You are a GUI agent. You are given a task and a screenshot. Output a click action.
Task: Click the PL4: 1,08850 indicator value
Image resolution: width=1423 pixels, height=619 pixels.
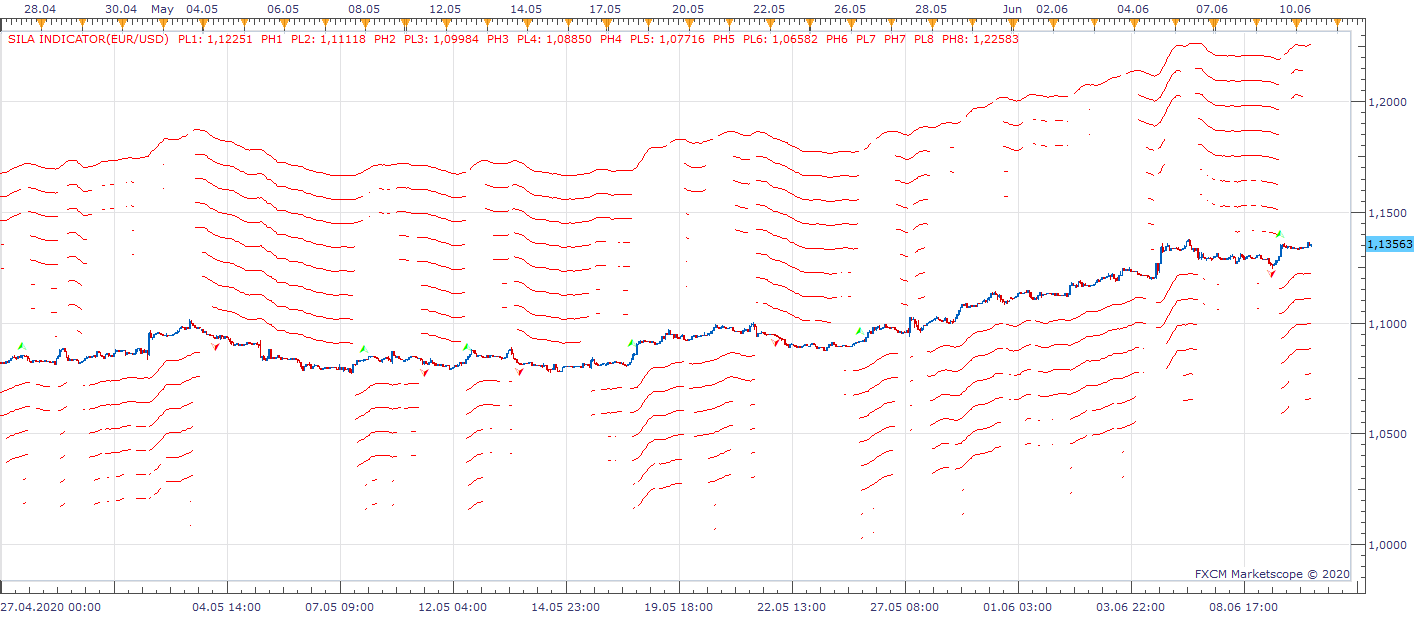pyautogui.click(x=554, y=40)
